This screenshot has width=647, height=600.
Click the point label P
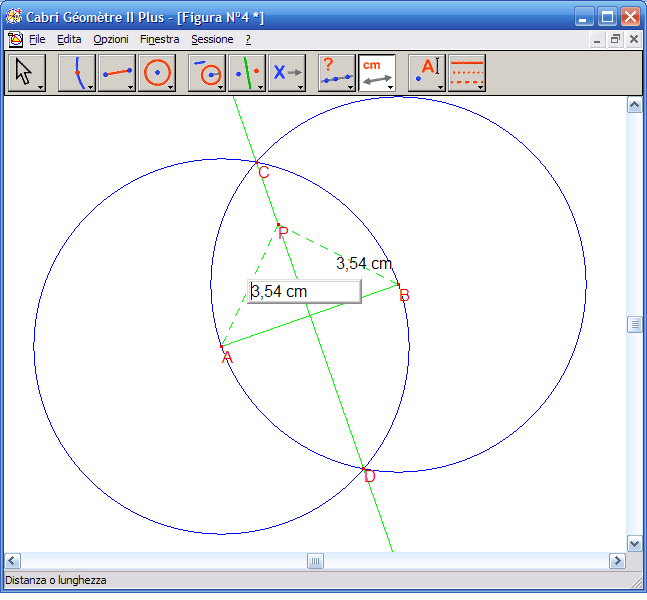point(283,233)
